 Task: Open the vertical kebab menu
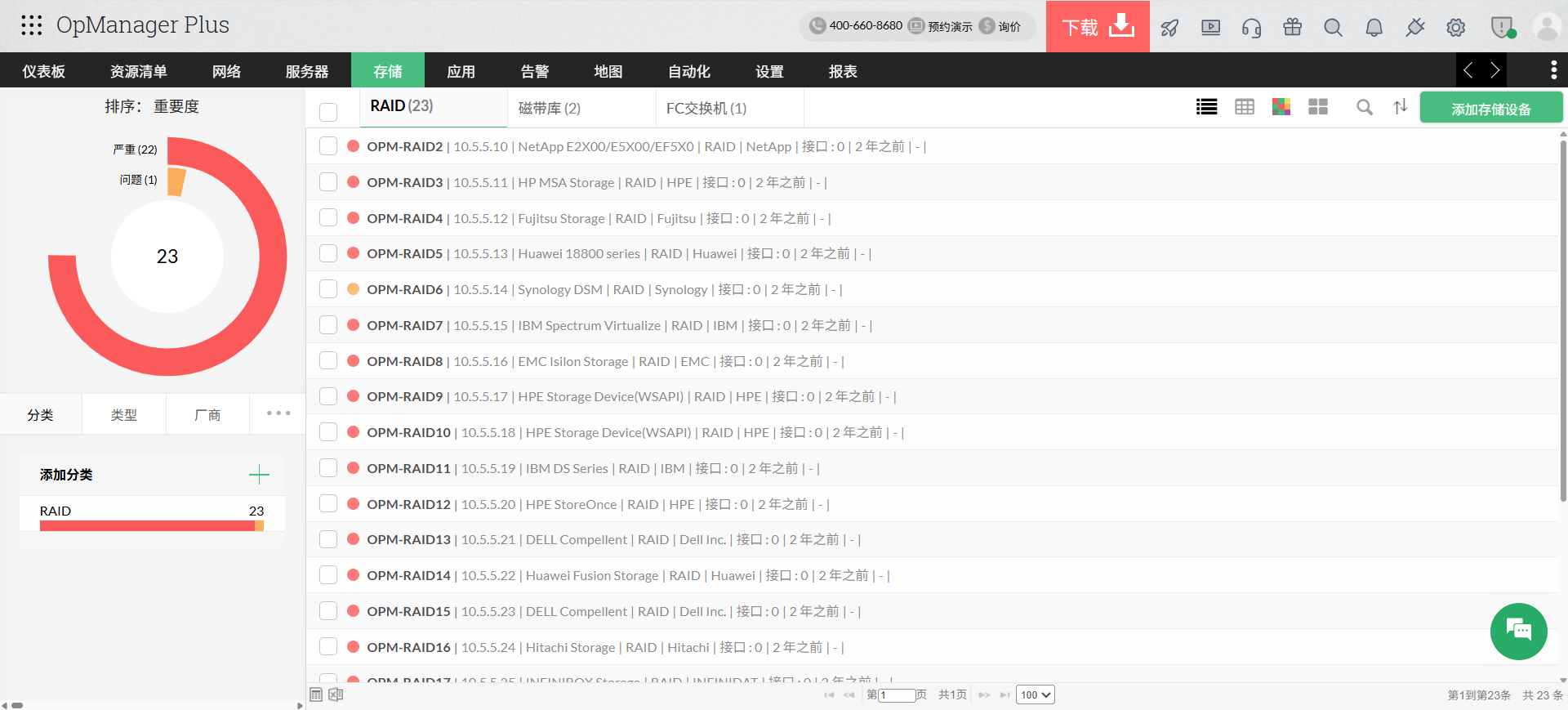(x=1553, y=70)
